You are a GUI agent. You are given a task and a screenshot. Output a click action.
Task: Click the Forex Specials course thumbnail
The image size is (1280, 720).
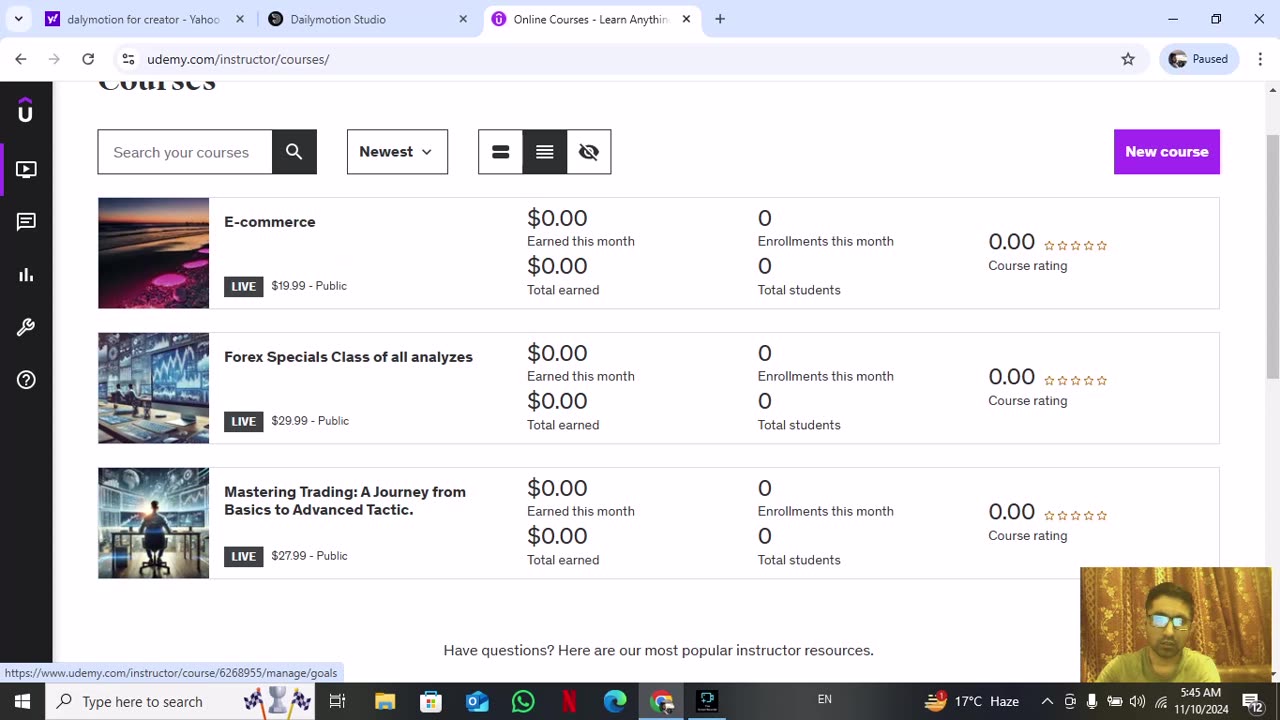point(154,388)
